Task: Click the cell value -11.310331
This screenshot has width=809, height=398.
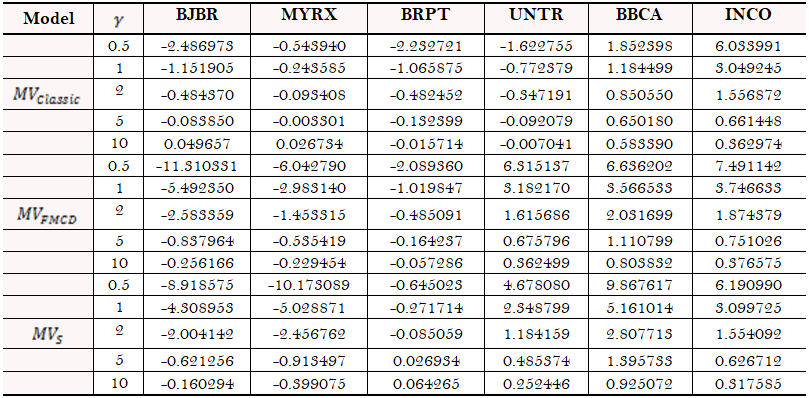Action: (x=197, y=167)
